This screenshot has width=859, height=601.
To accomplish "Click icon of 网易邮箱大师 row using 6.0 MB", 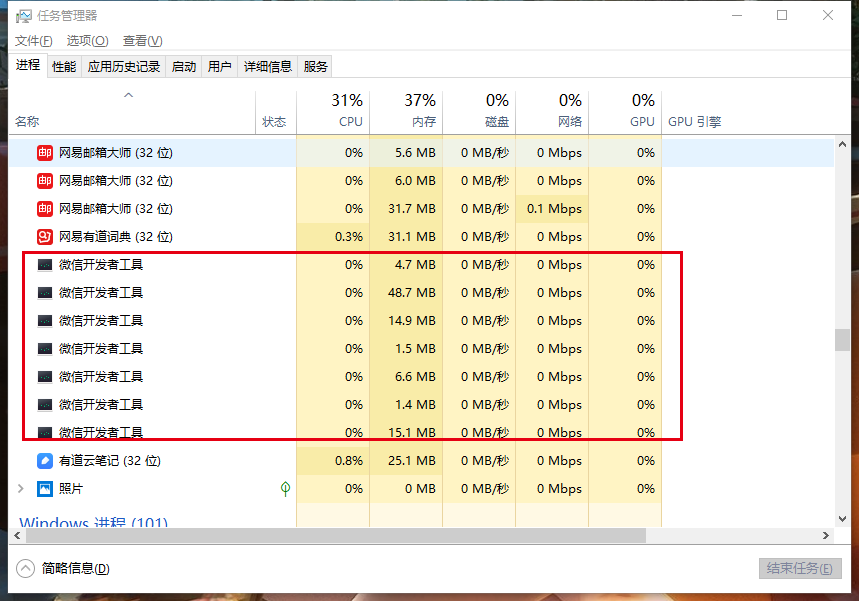I will (45, 181).
